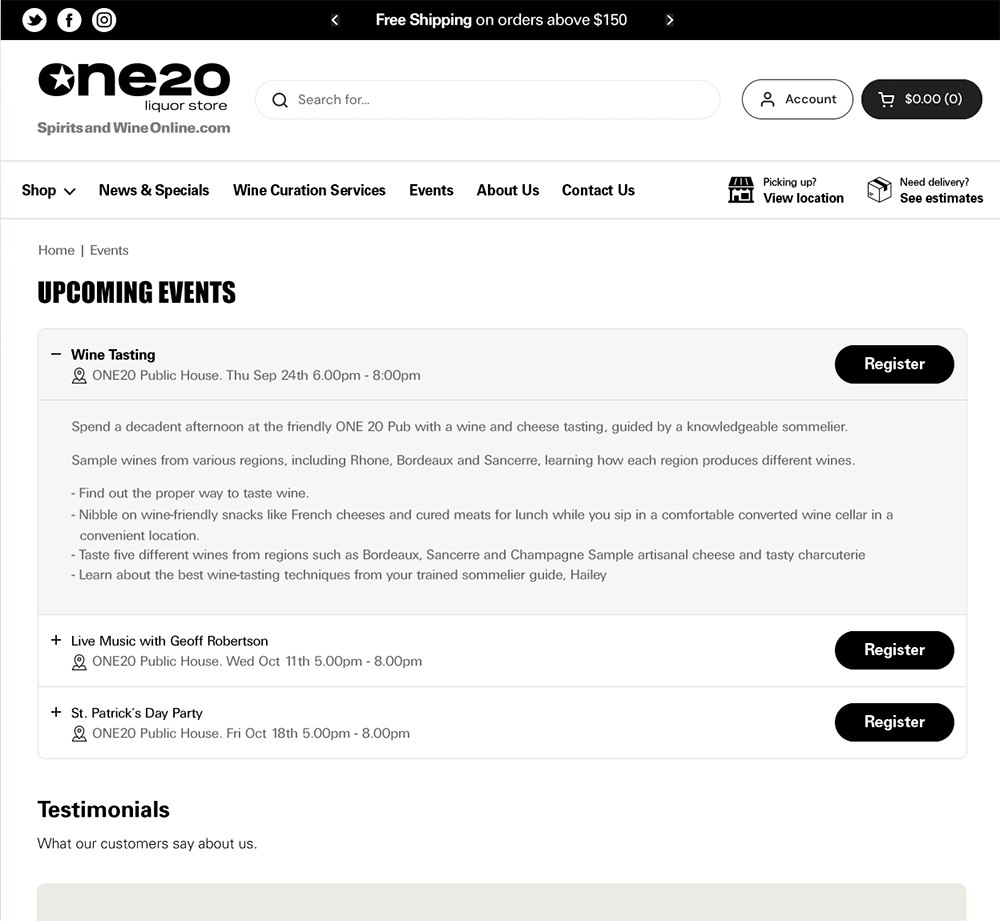This screenshot has width=1000, height=921.
Task: Expand St. Patrick's Day Party event
Action: pos(56,712)
